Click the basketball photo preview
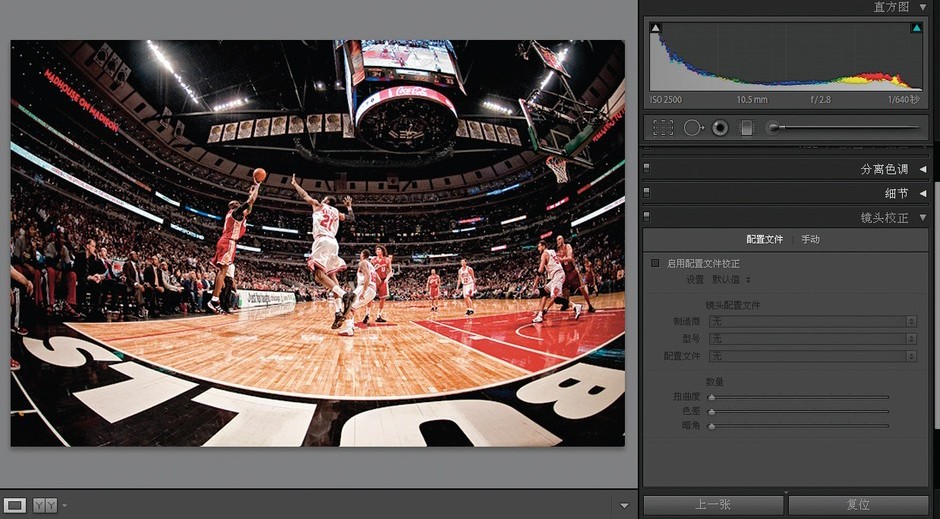The height and width of the screenshot is (519, 940). click(x=318, y=243)
